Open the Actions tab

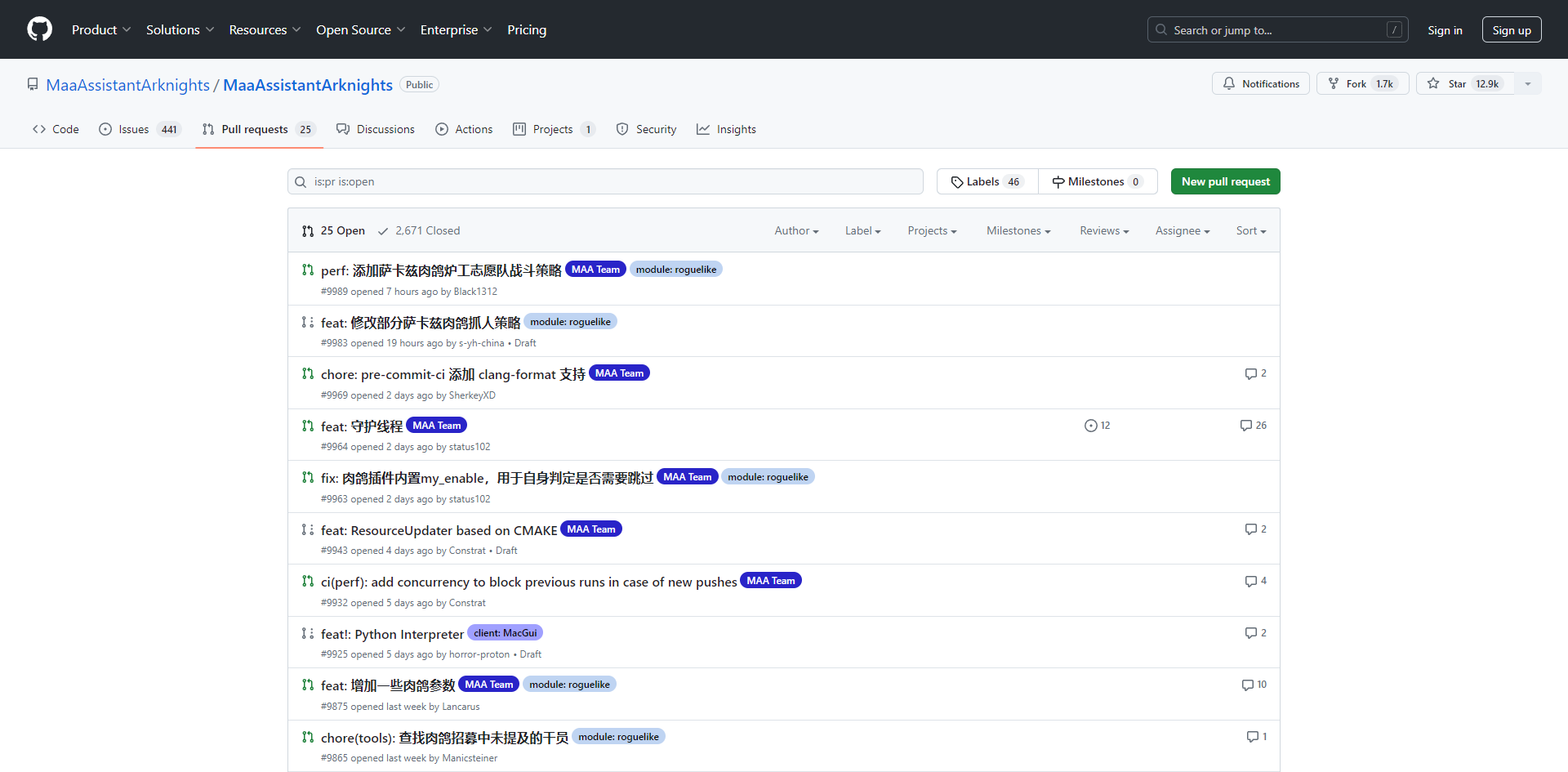pyautogui.click(x=464, y=129)
